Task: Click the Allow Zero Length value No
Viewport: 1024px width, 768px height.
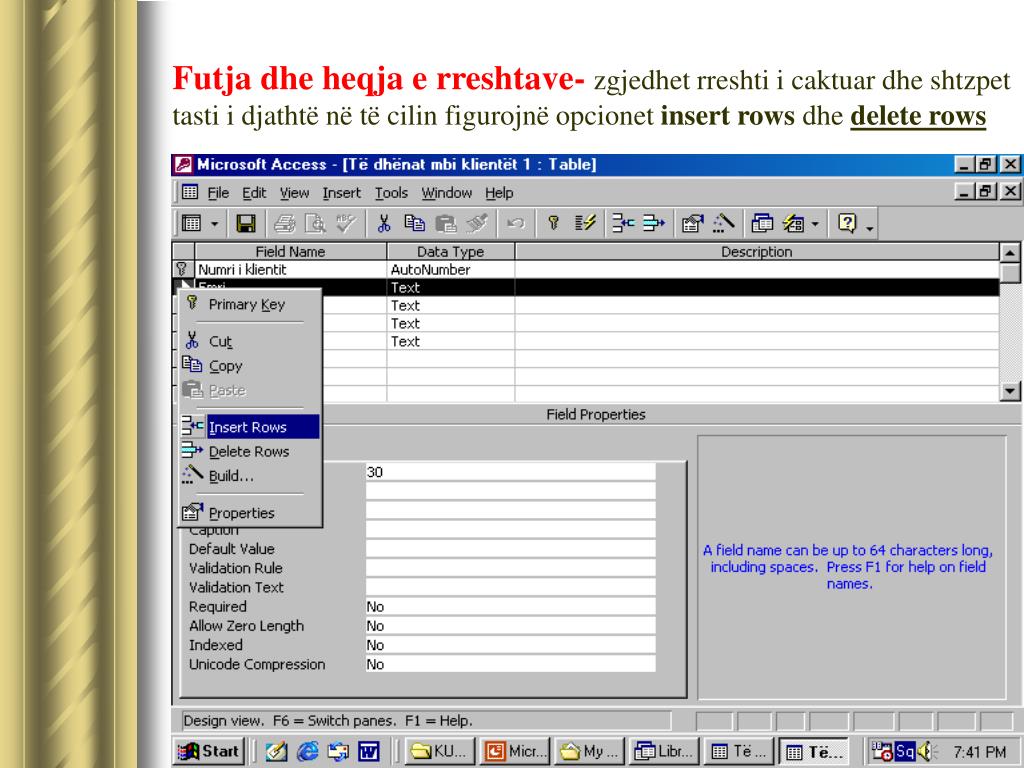Action: (x=510, y=626)
